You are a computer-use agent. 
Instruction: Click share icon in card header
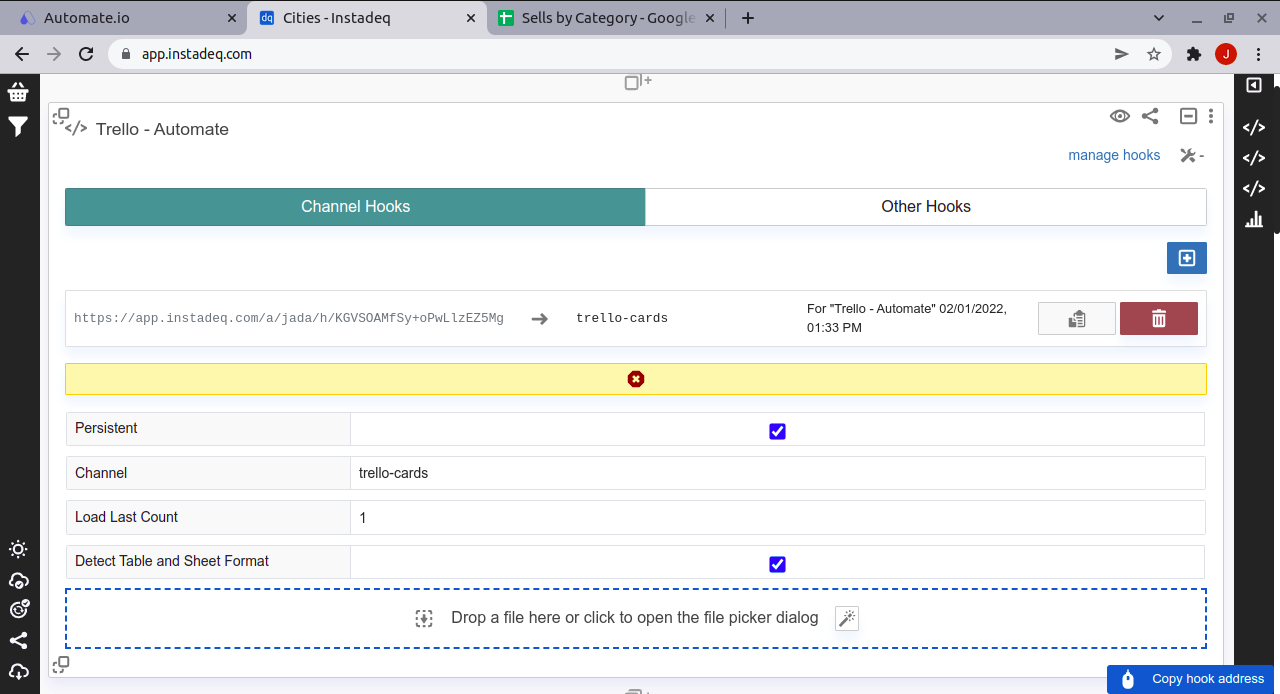1150,116
